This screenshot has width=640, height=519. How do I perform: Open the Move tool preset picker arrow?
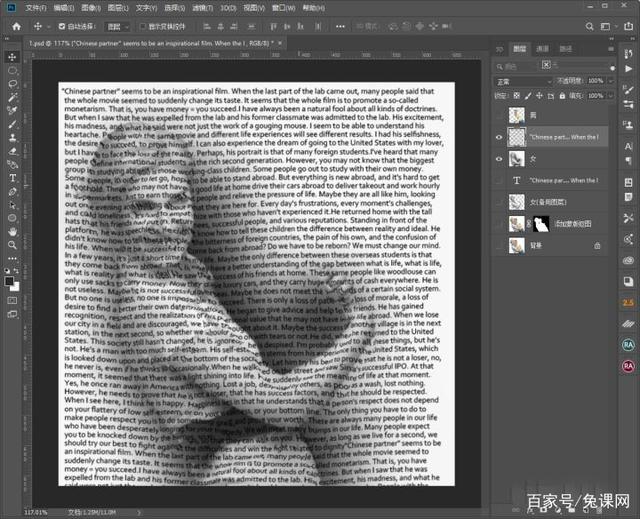[x=49, y=27]
